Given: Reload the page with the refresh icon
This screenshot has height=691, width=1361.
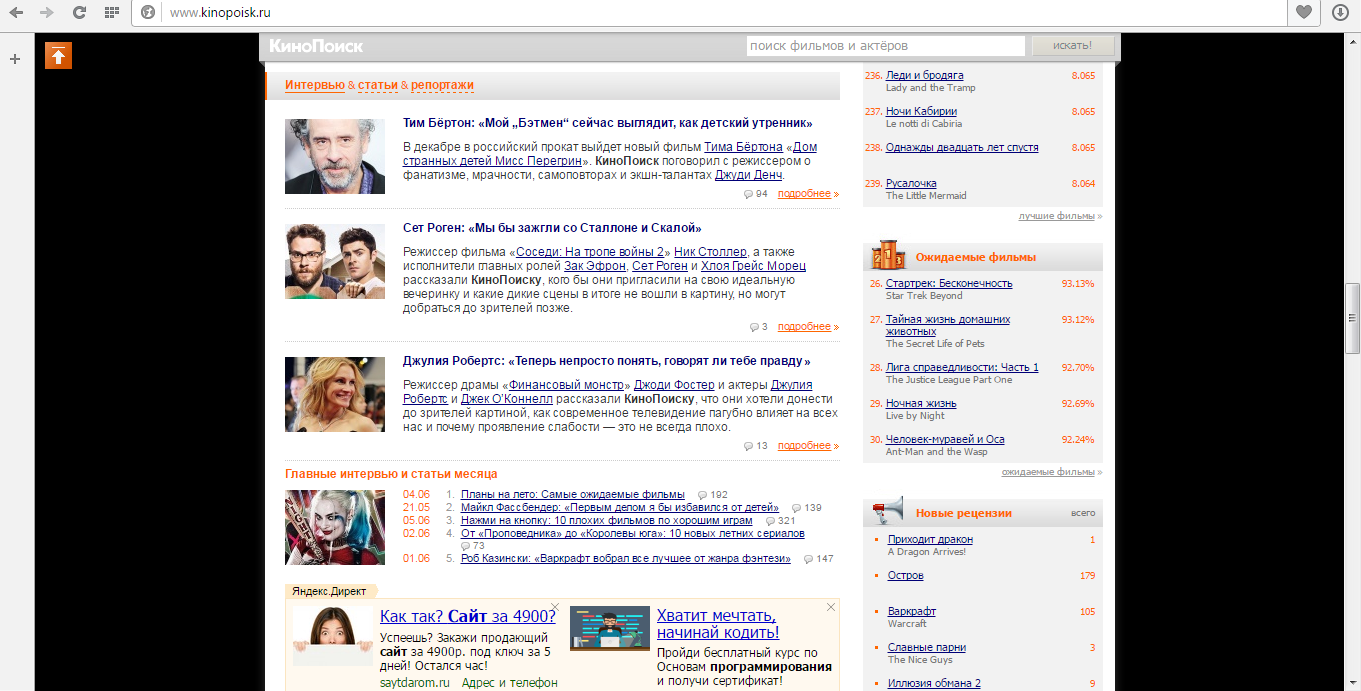Looking at the screenshot, I should click(x=79, y=12).
